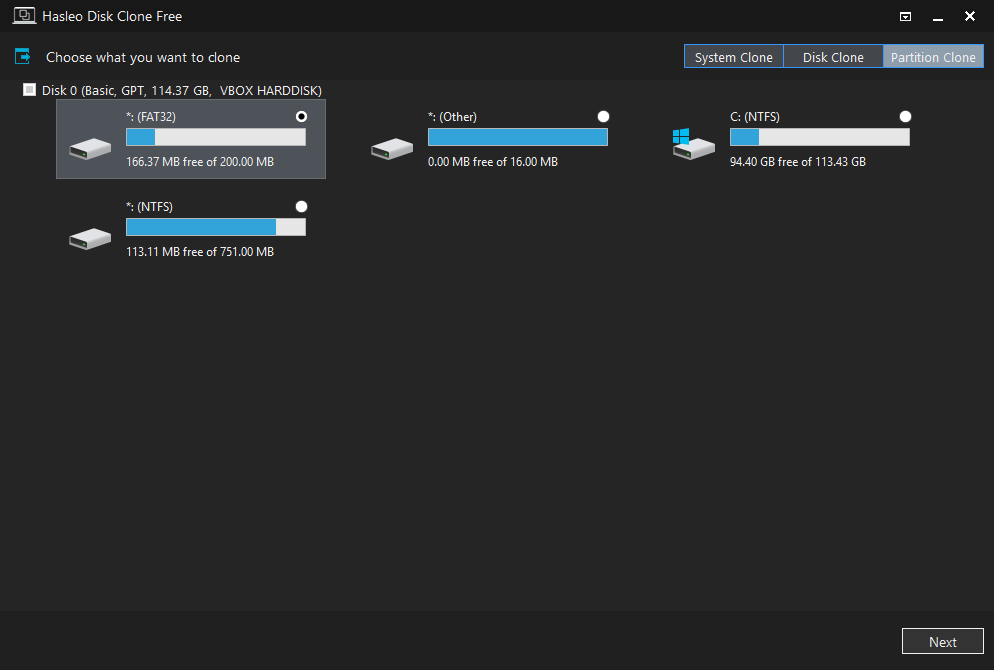Check the Disk 0 checkbox
The height and width of the screenshot is (670, 994).
pos(29,90)
